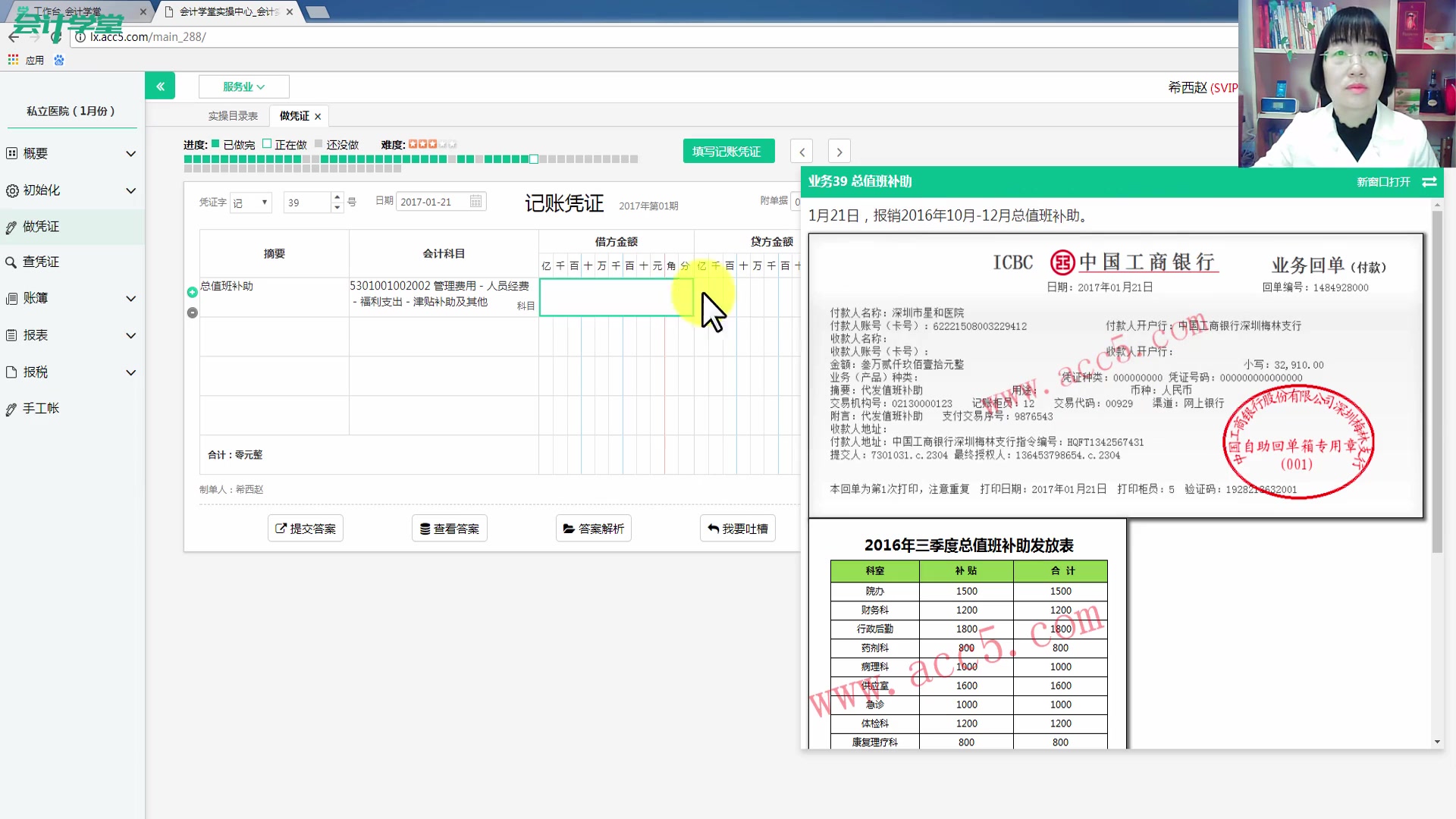The image size is (1456, 819).
Task: Click the 还没做 gray legend box
Action: pyautogui.click(x=318, y=144)
